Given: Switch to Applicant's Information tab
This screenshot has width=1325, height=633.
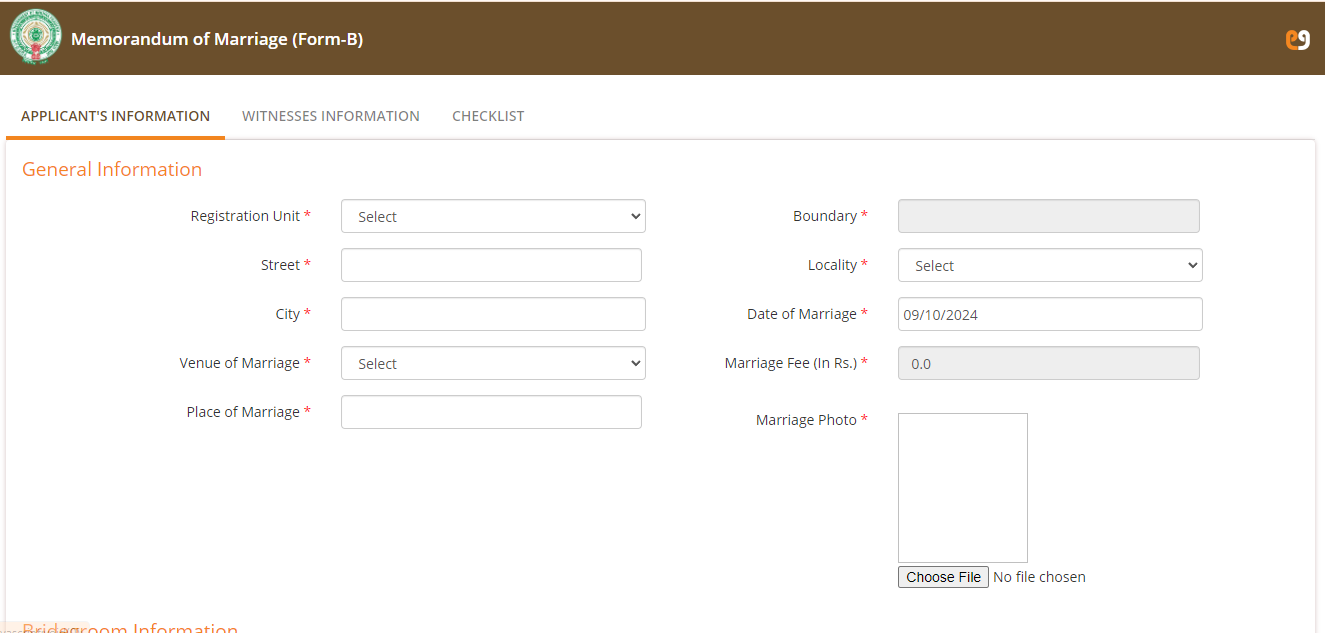Looking at the screenshot, I should 115,116.
